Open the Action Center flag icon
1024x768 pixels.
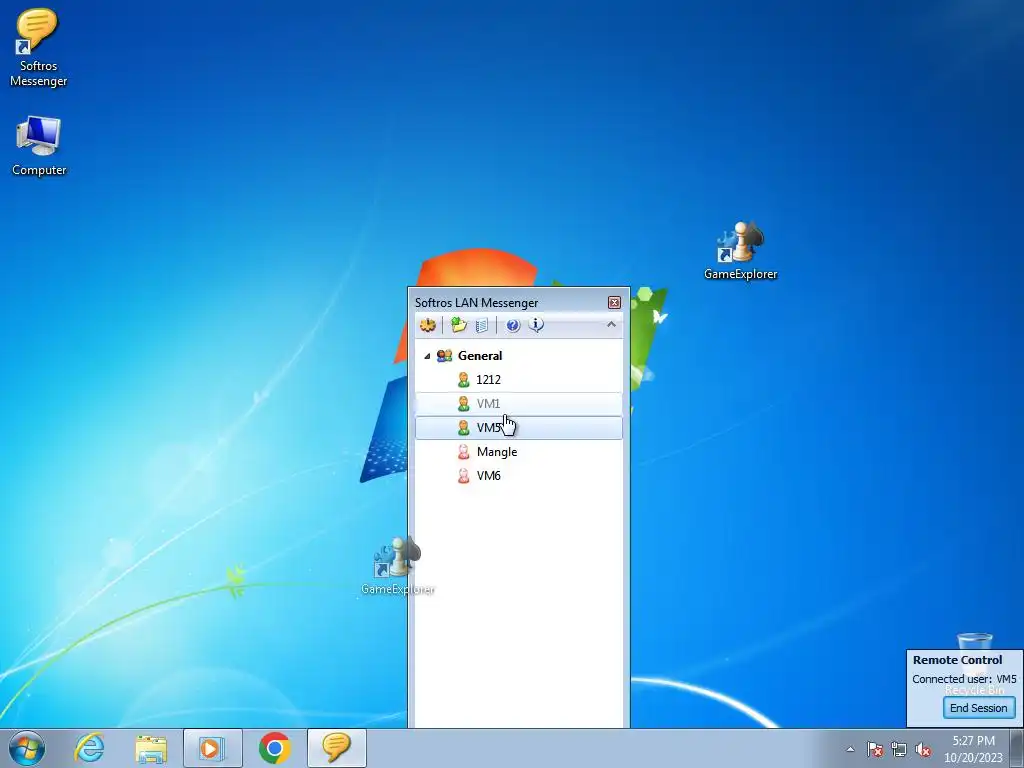(875, 749)
